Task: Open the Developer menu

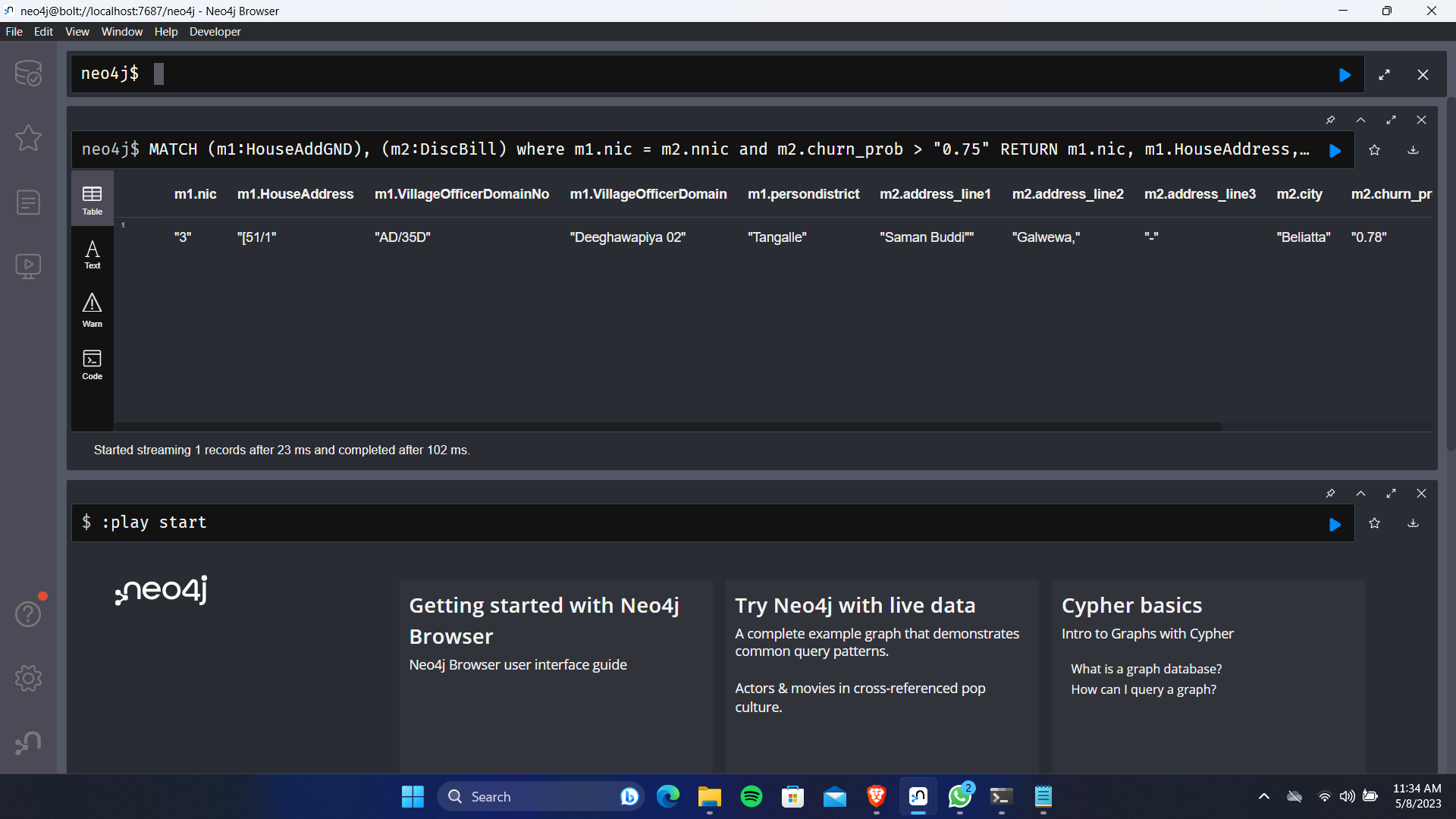Action: coord(215,32)
